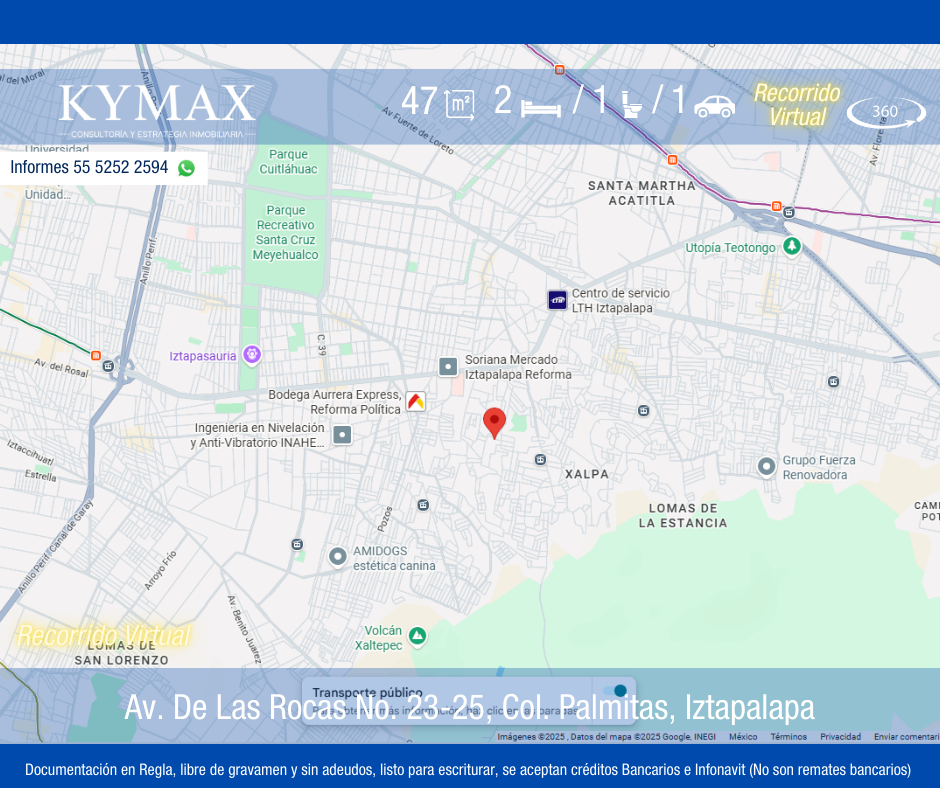Click the yellow Recorrido Virtual text at top
Image resolution: width=940 pixels, height=788 pixels.
796,105
